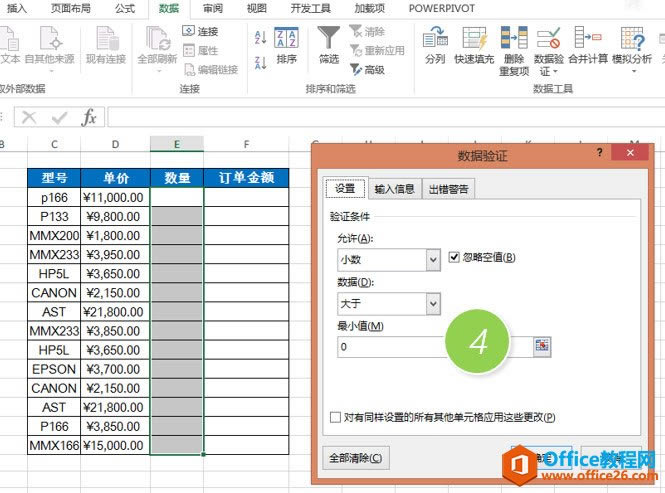
Task: Click 模拟分析 what-if analysis icon
Action: pos(632,37)
